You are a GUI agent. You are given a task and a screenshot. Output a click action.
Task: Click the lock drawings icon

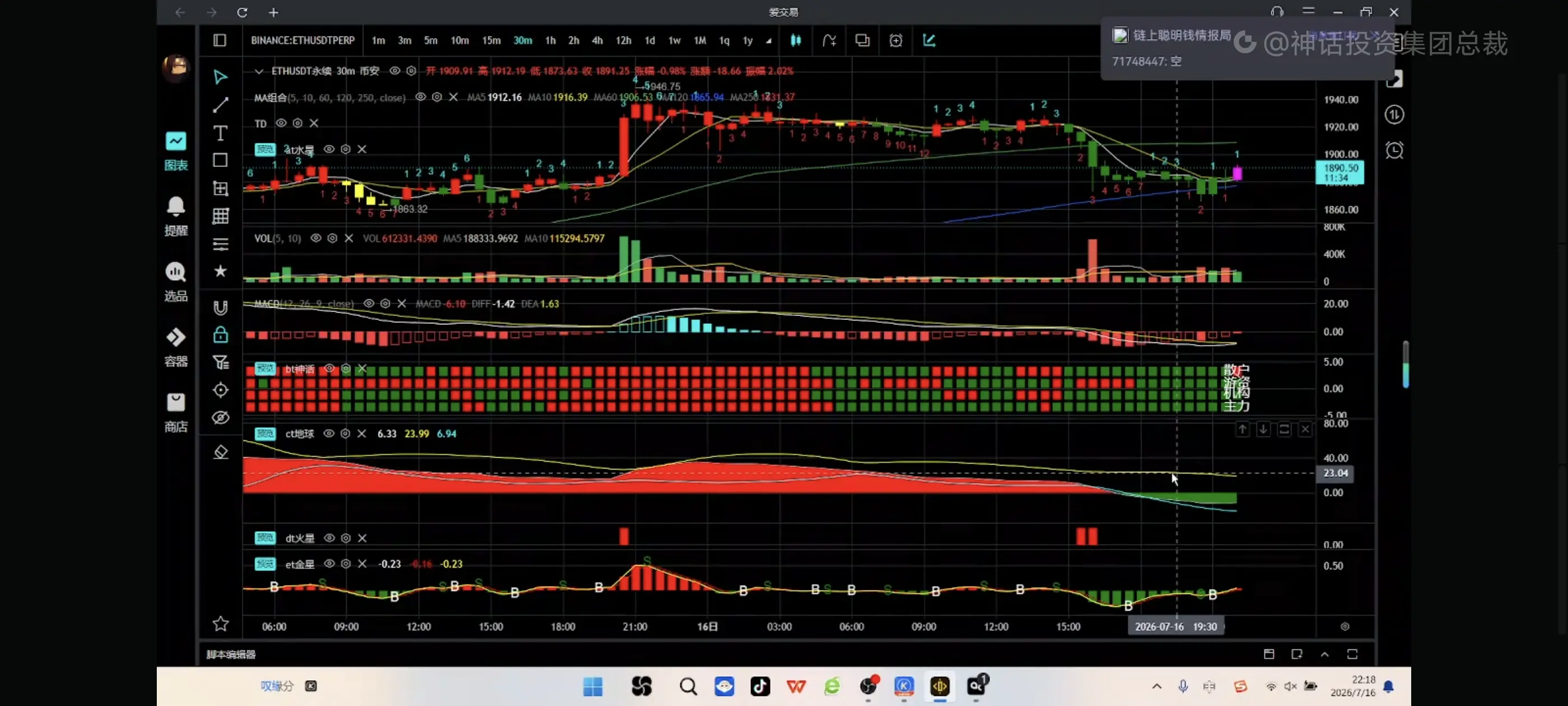click(x=220, y=335)
